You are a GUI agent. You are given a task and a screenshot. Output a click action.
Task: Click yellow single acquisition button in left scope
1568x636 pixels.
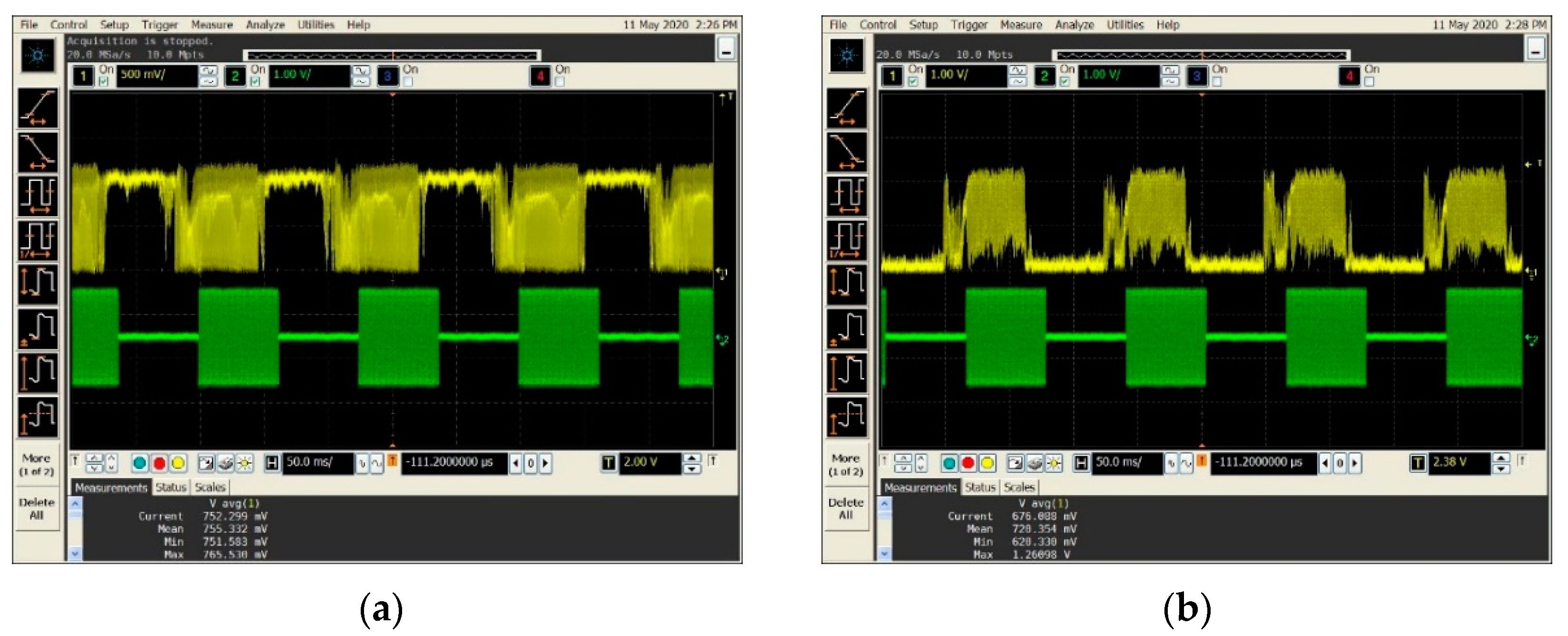(178, 464)
